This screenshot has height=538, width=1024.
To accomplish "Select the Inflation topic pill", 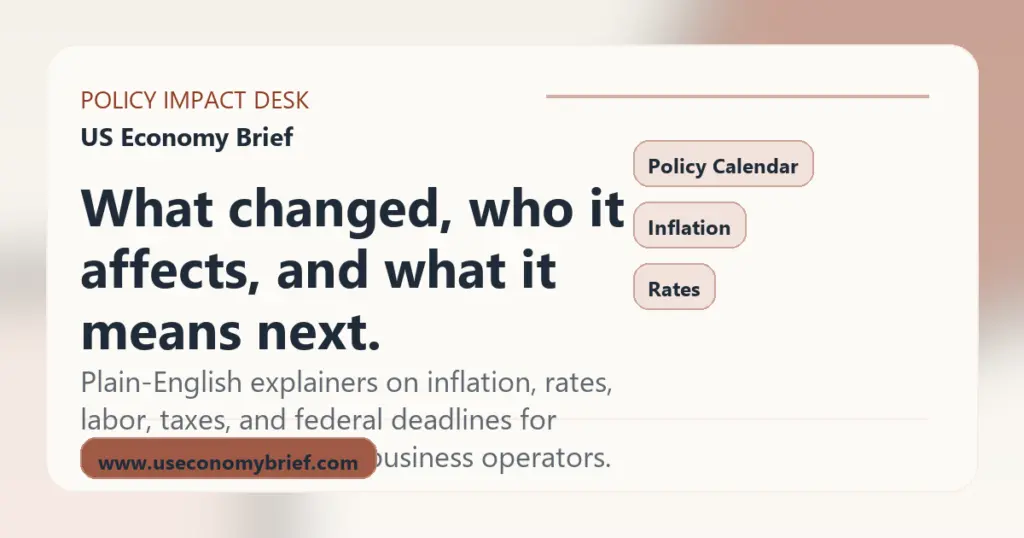I will tap(689, 226).
